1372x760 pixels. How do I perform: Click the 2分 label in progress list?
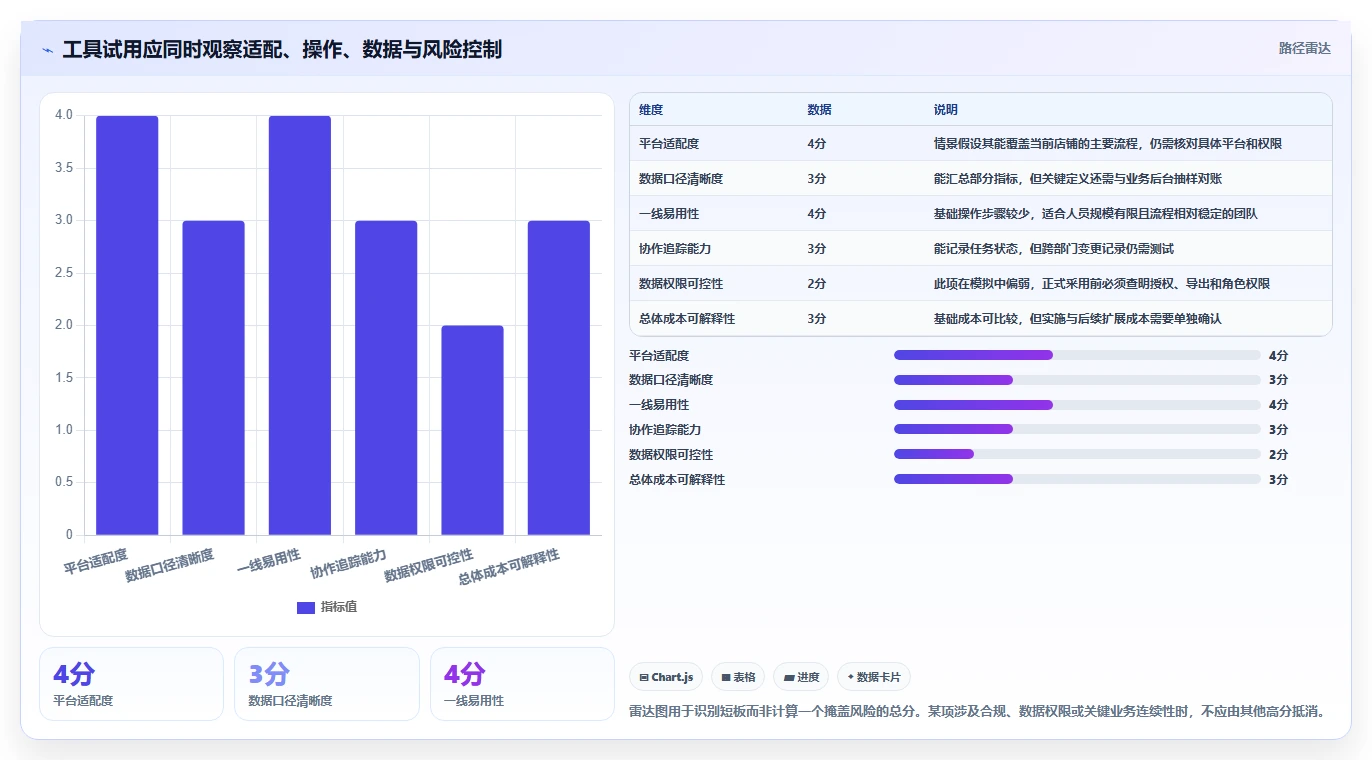pos(1278,455)
